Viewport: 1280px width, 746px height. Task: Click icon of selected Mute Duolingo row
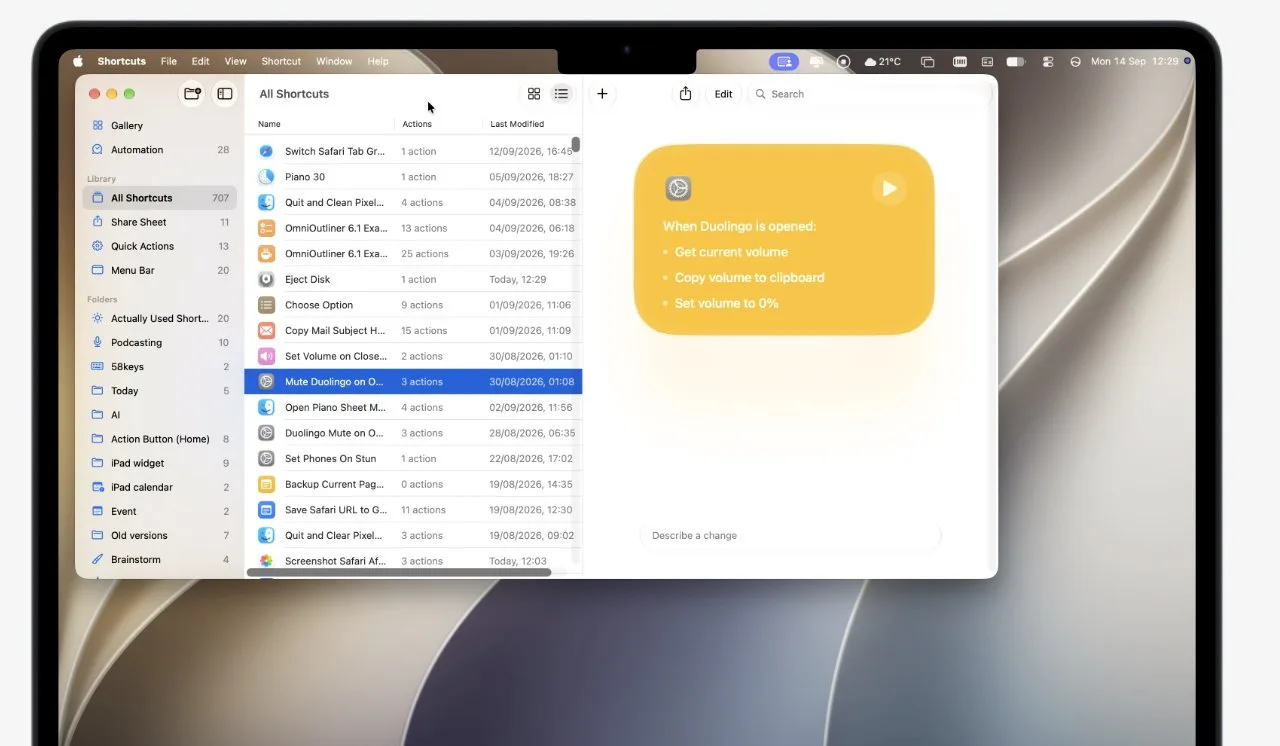click(266, 382)
